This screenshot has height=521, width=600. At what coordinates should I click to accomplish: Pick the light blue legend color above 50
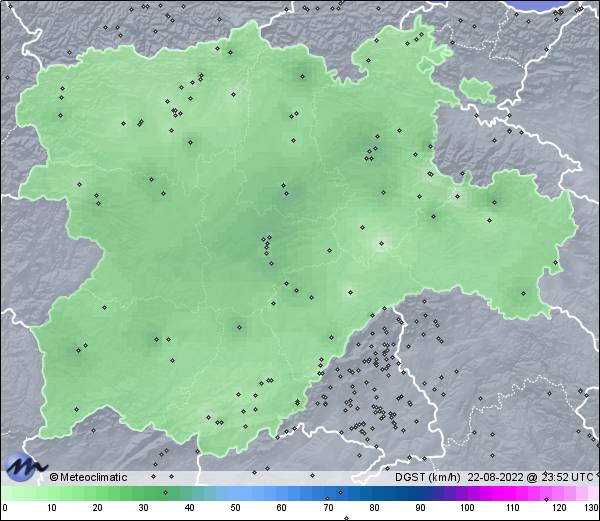235,494
